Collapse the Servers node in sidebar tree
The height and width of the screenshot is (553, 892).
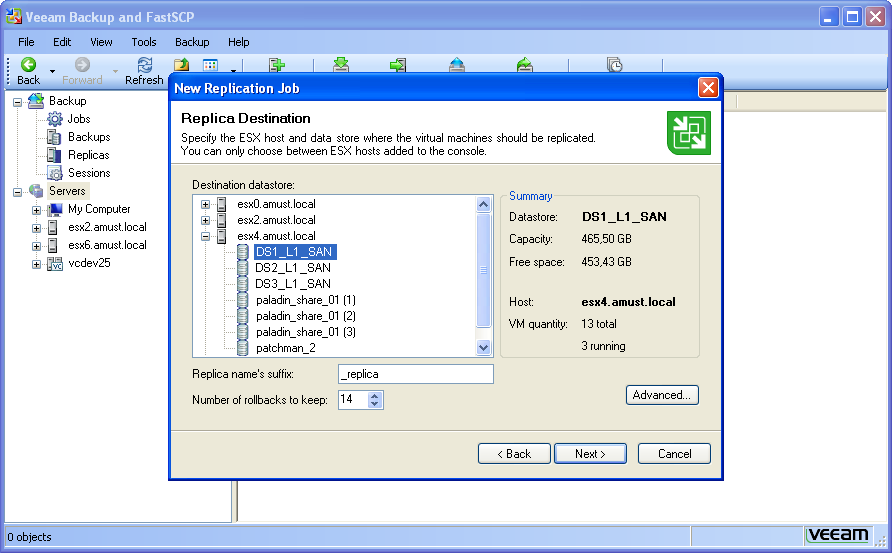point(18,192)
